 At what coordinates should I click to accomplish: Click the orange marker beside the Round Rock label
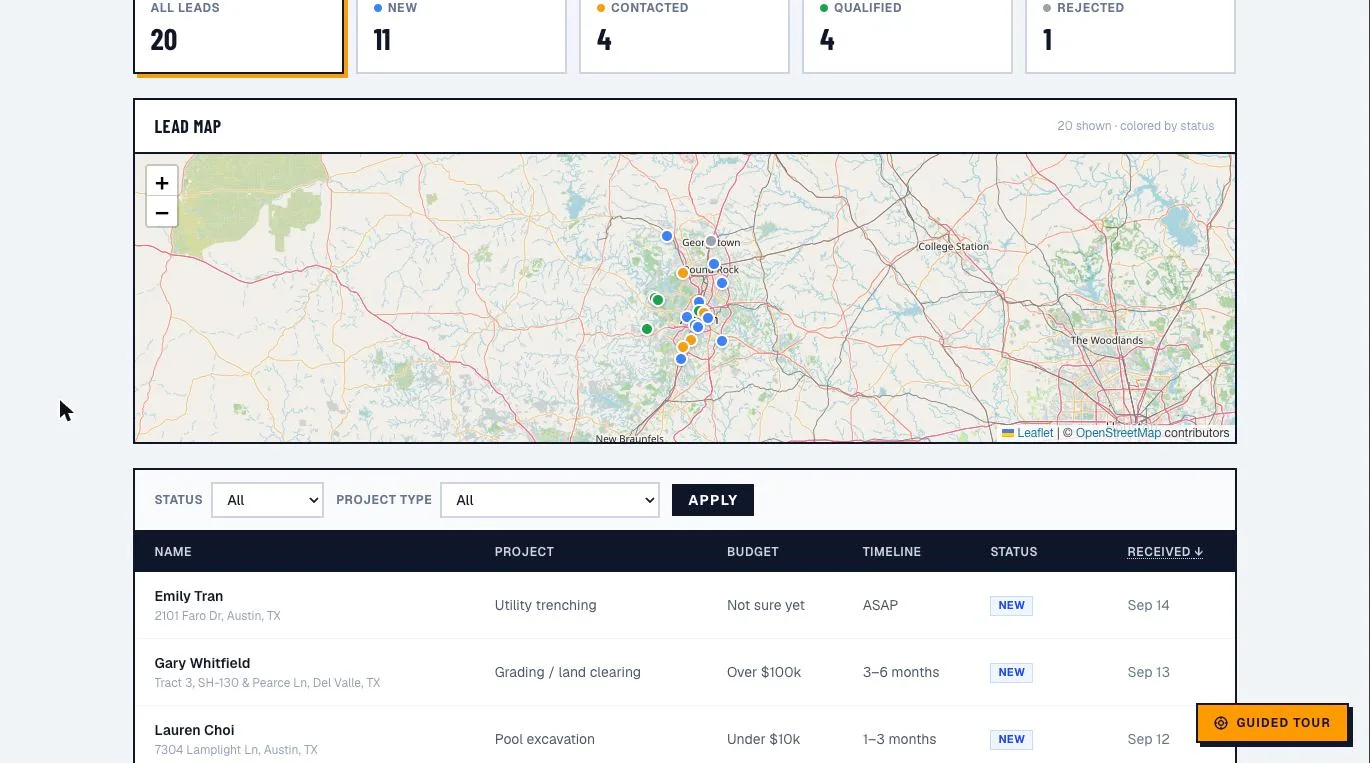tap(683, 273)
